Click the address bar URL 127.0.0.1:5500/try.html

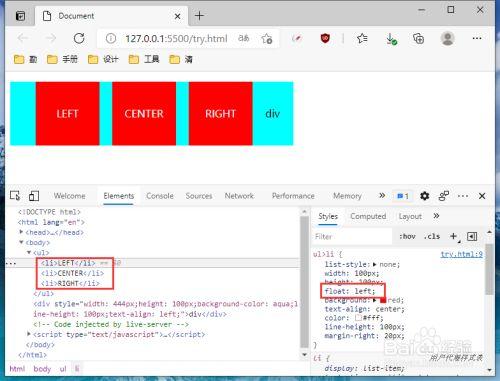176,39
